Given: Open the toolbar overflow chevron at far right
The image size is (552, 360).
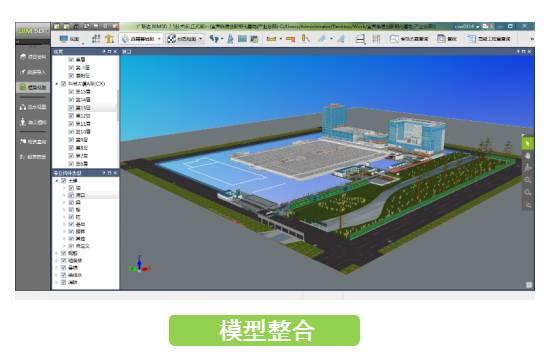Looking at the screenshot, I should [x=532, y=39].
